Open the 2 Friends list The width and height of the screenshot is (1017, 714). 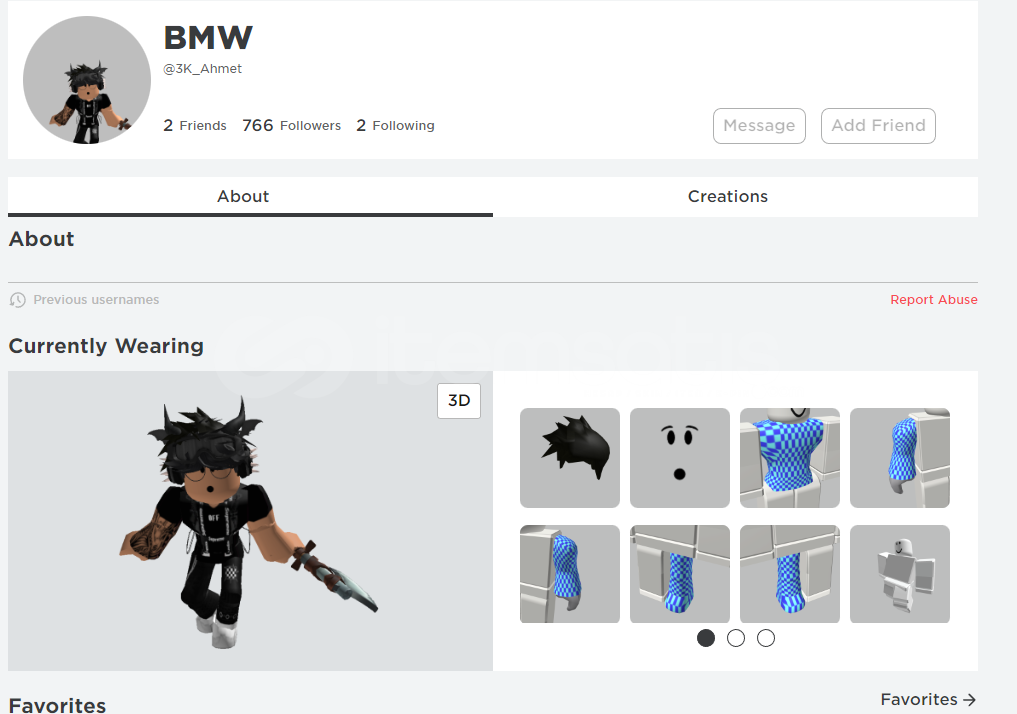coord(195,125)
